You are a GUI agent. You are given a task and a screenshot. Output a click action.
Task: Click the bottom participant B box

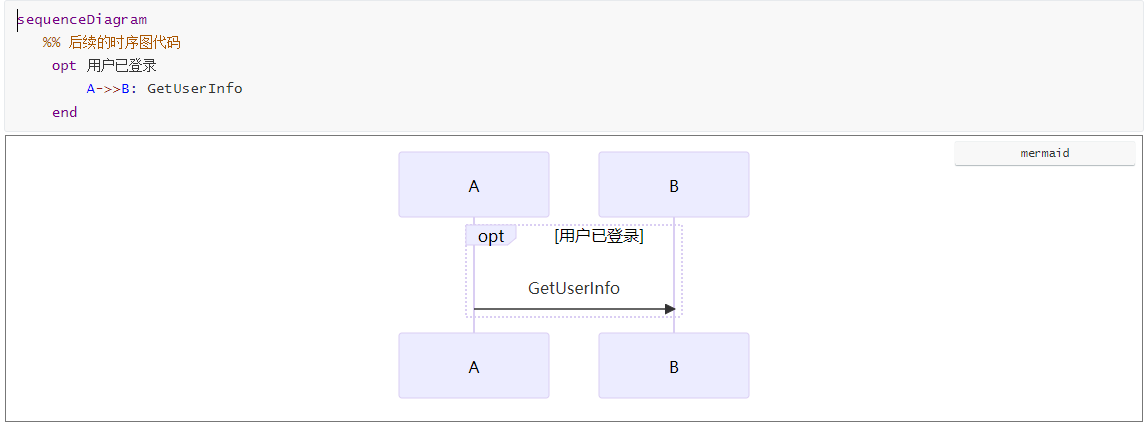point(674,366)
